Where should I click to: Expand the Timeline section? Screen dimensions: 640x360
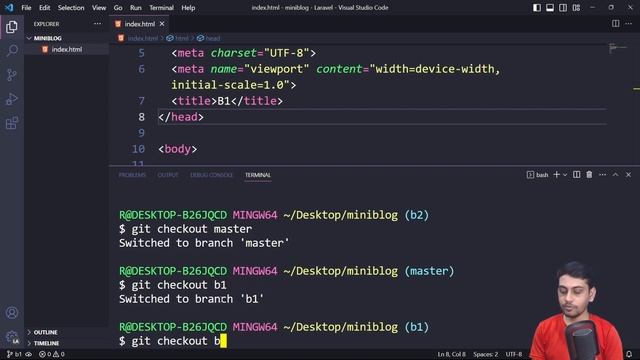point(67,343)
